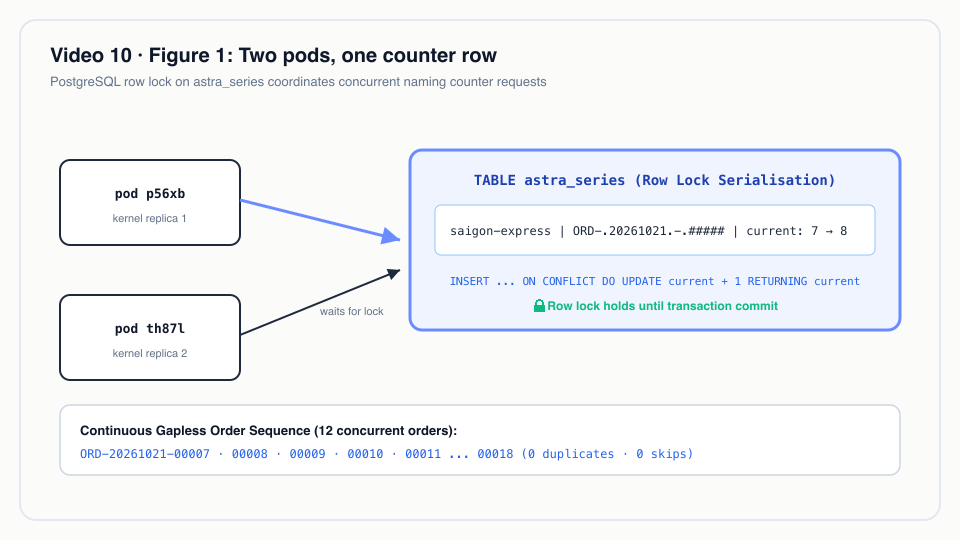Screen dimensions: 960x540
Task: Click the 'kernel replica 2' label
Action: tap(150, 353)
